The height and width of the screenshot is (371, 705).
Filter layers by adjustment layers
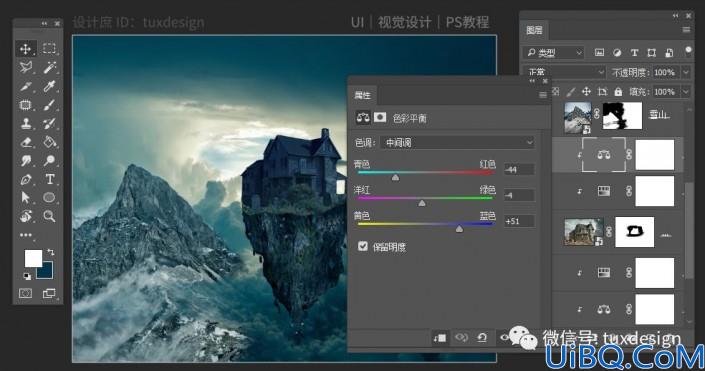[617, 53]
